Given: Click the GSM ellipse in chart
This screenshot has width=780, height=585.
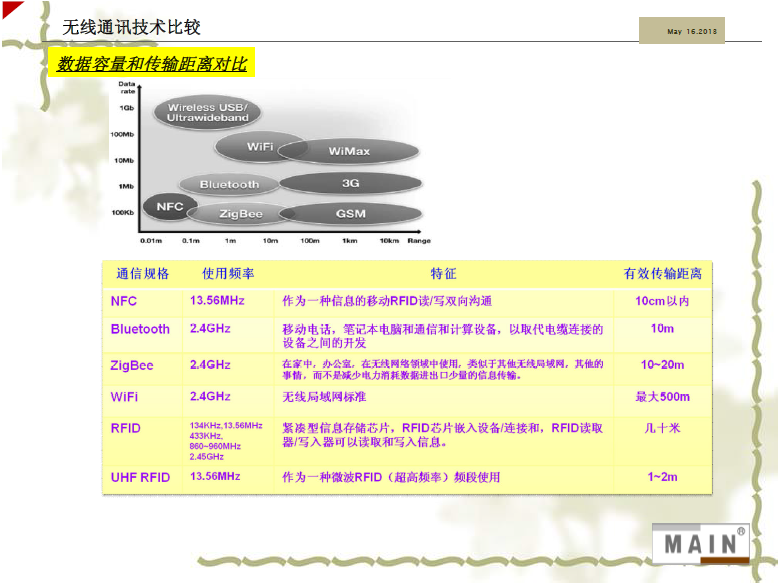Looking at the screenshot, I should (x=351, y=214).
